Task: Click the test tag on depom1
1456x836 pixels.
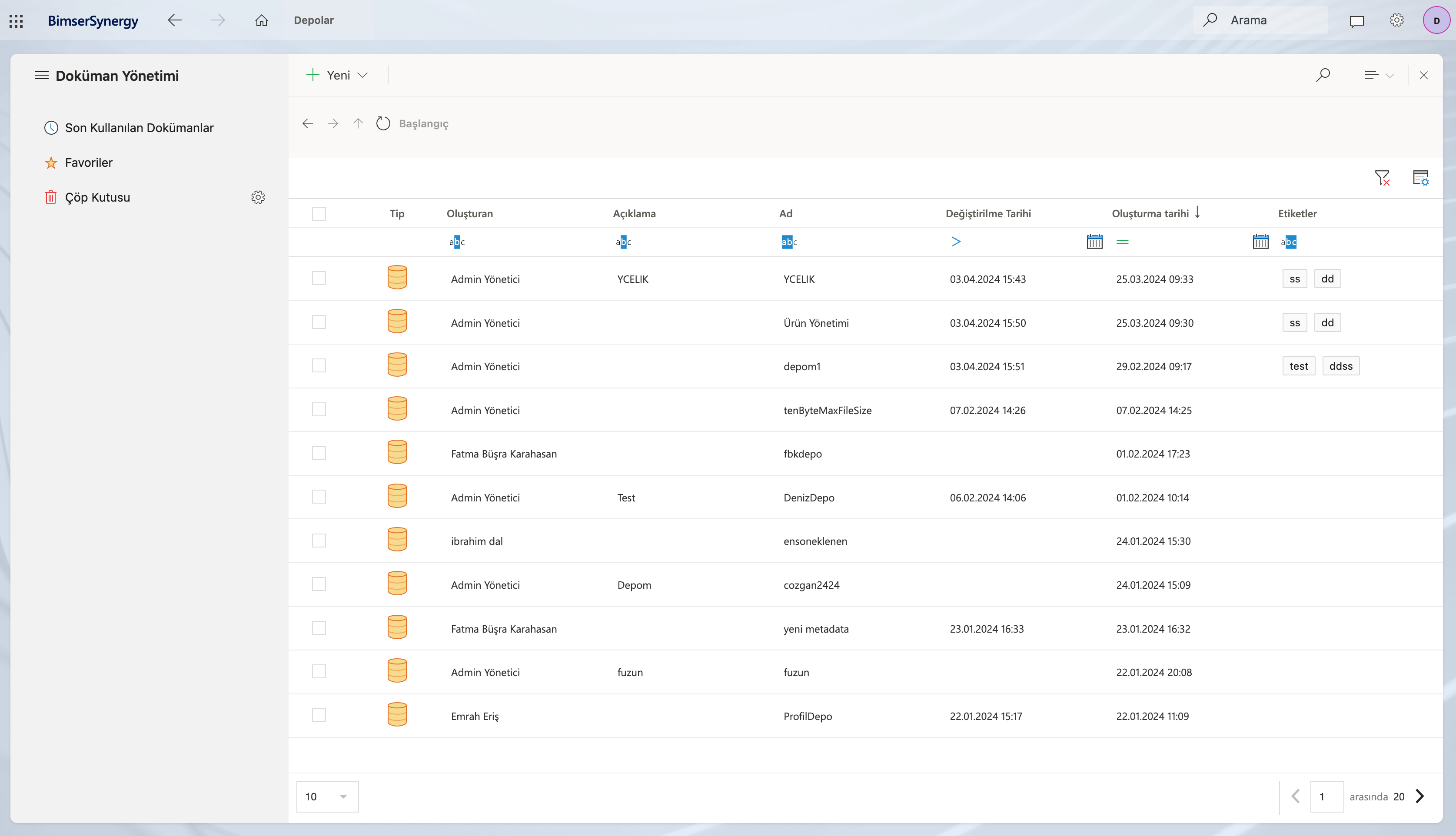Action: pyautogui.click(x=1298, y=366)
